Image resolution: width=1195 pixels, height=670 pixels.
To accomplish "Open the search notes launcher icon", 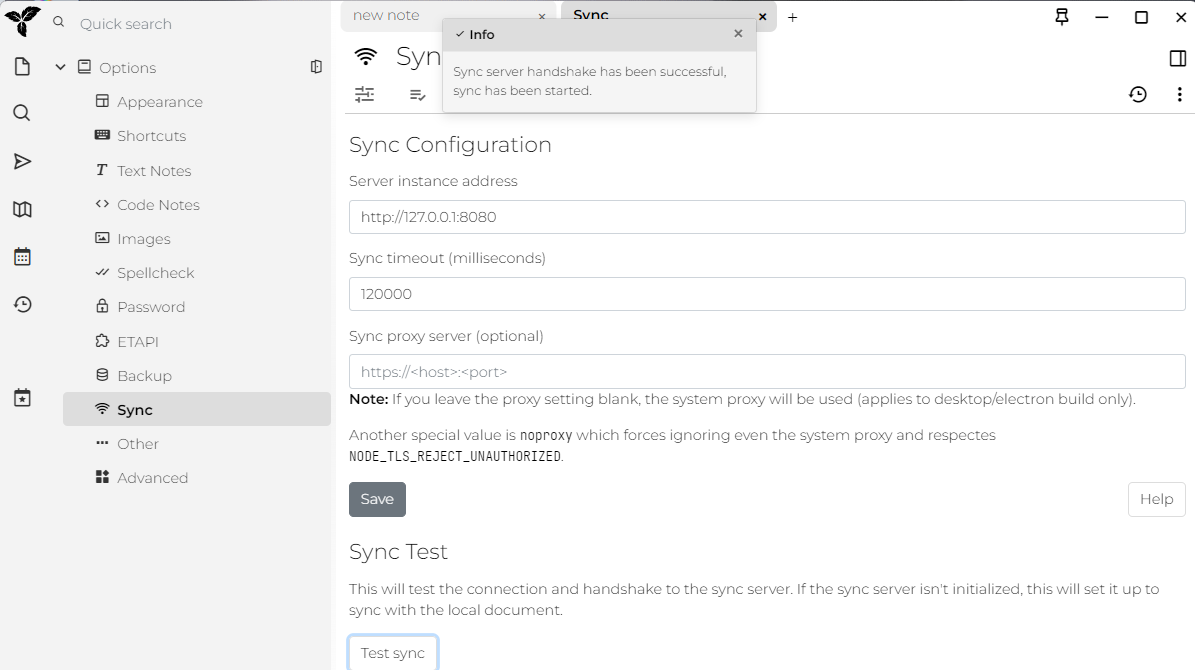I will [22, 113].
